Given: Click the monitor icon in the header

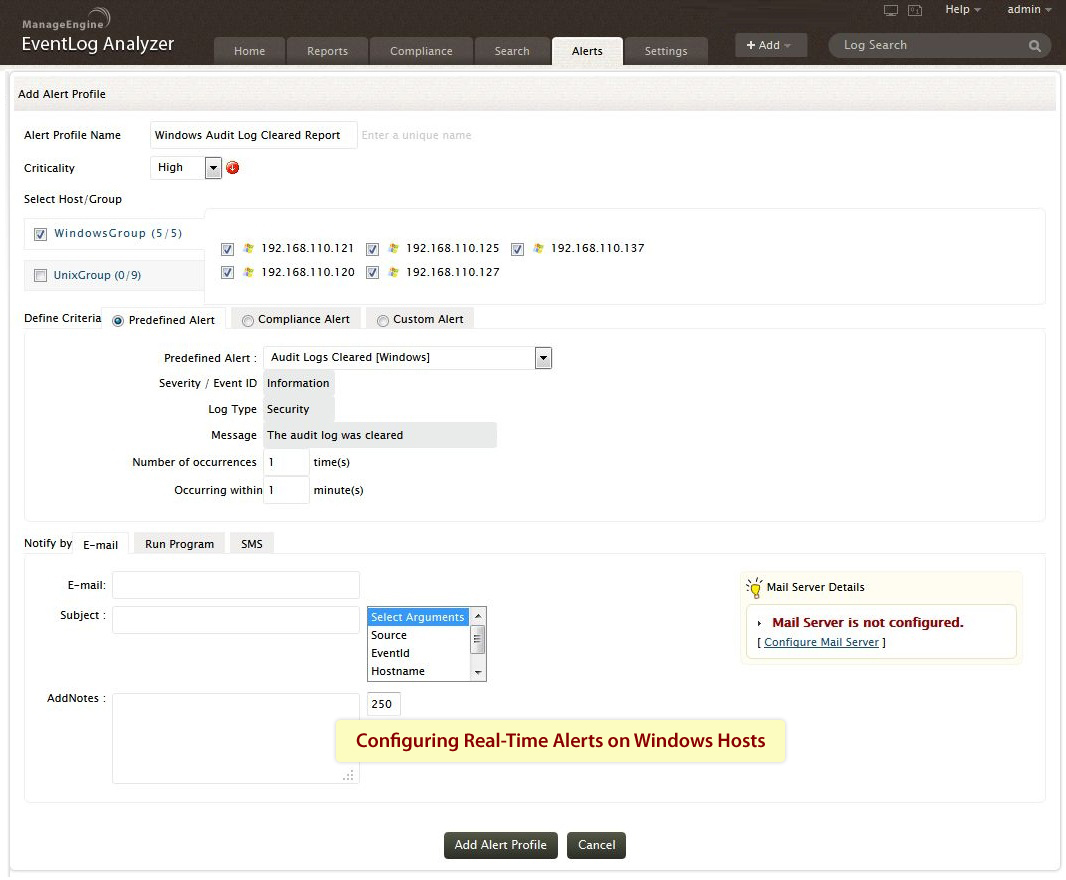Looking at the screenshot, I should pos(891,10).
